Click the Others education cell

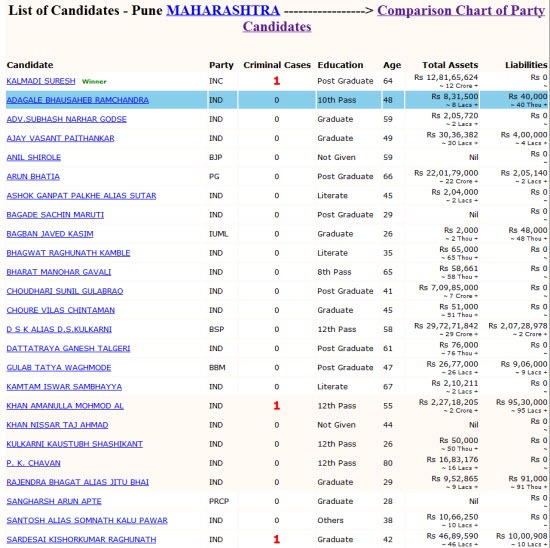330,521
